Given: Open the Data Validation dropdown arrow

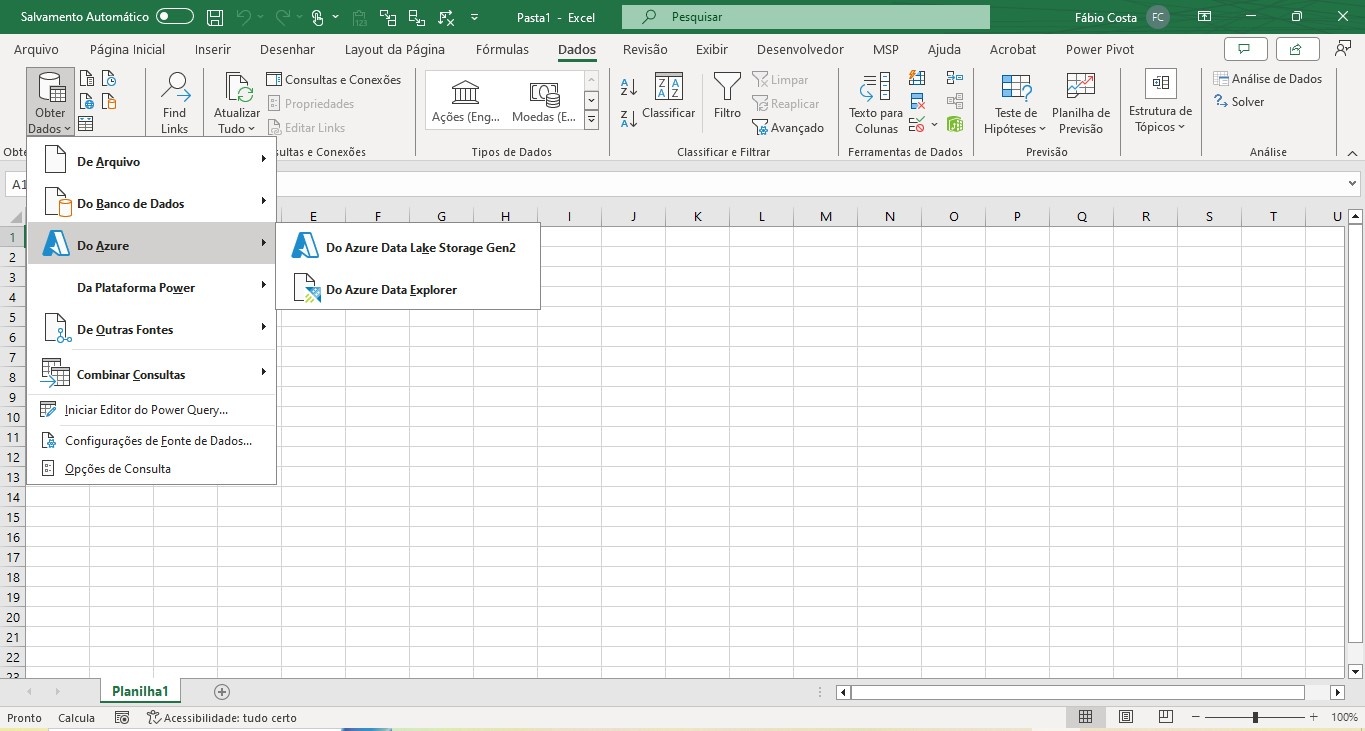Looking at the screenshot, I should [934, 125].
